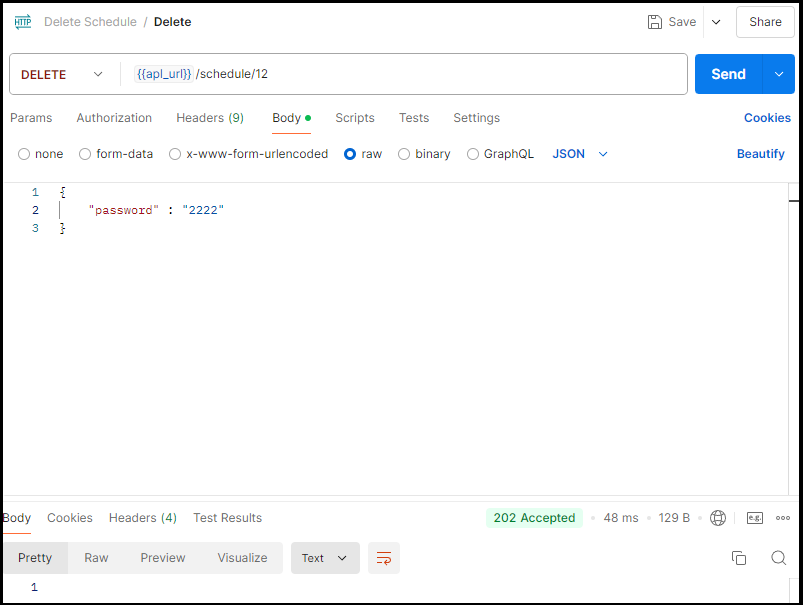The image size is (803, 605).
Task: Select the none body type radio
Action: click(x=24, y=154)
